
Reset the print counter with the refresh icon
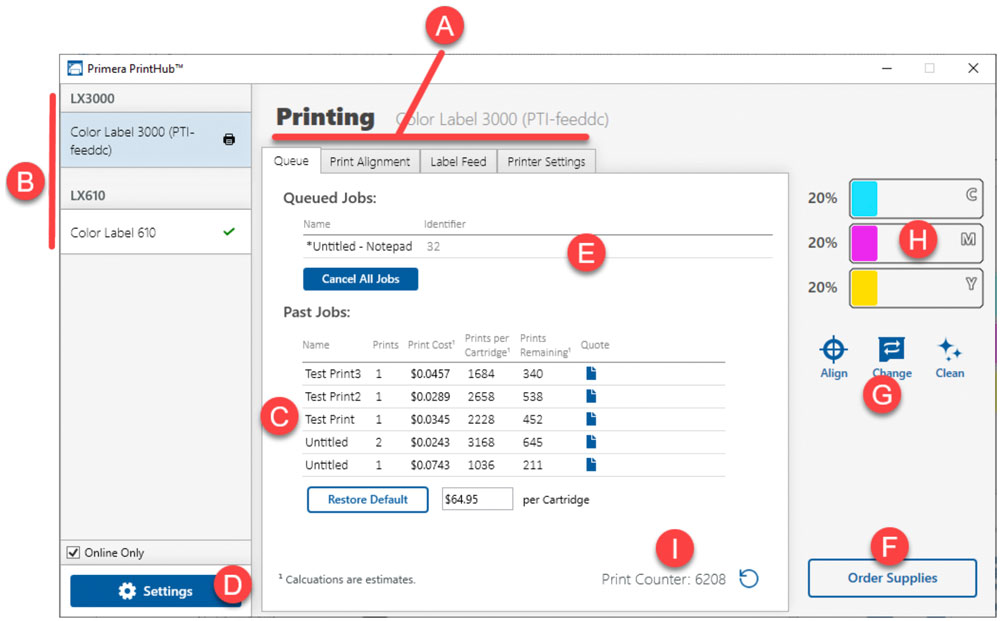[749, 578]
